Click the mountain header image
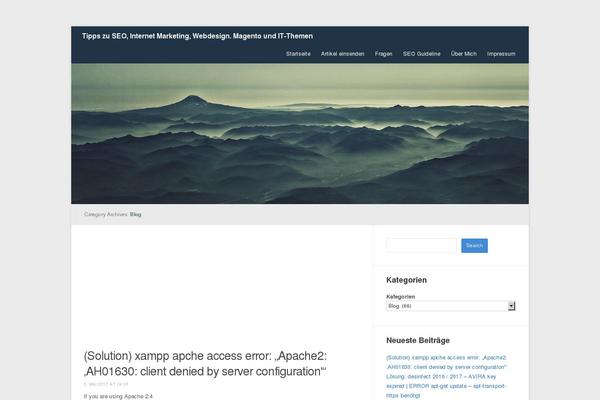This screenshot has height=400, width=600. point(300,134)
